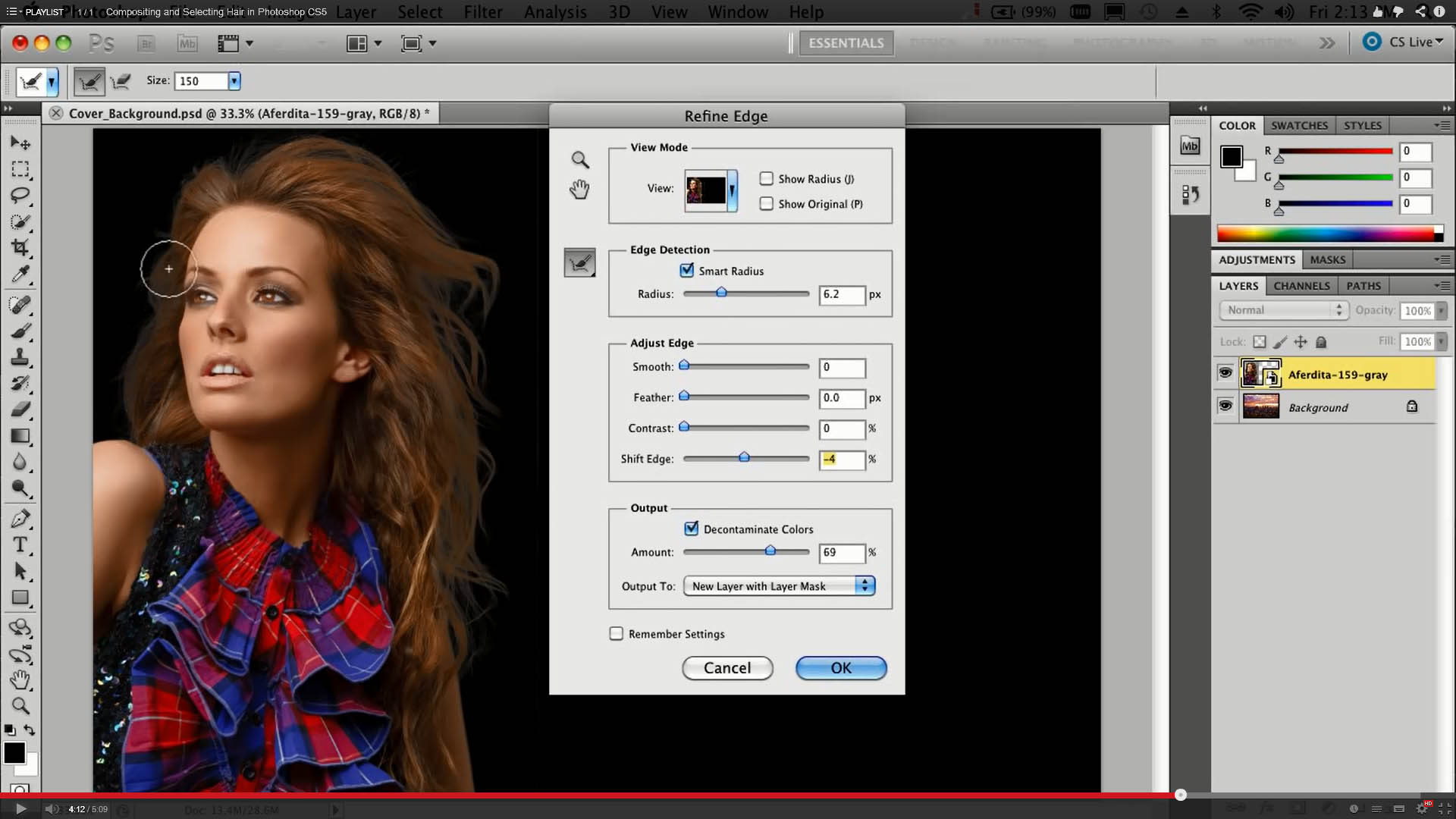Click Cancel to dismiss dialog
Screen dimensions: 1456x819
[728, 667]
